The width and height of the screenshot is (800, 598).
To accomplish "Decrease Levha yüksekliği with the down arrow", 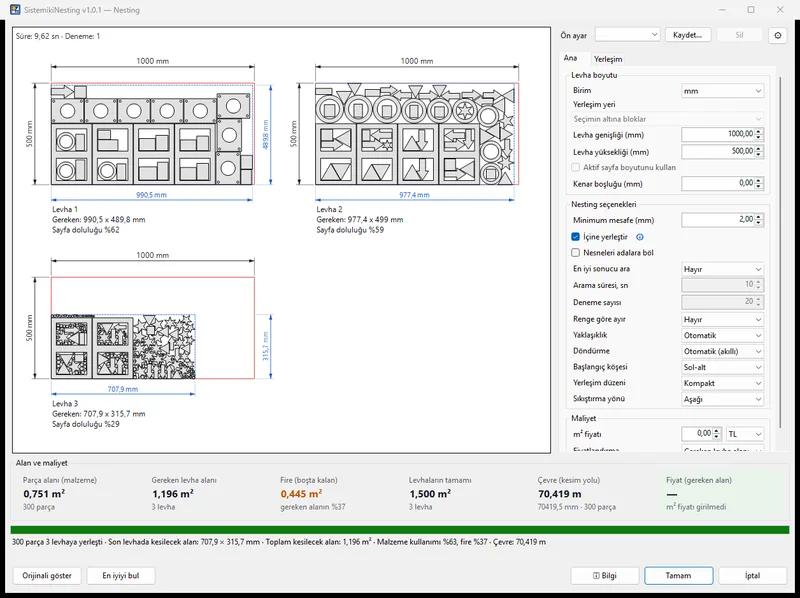I will (759, 155).
